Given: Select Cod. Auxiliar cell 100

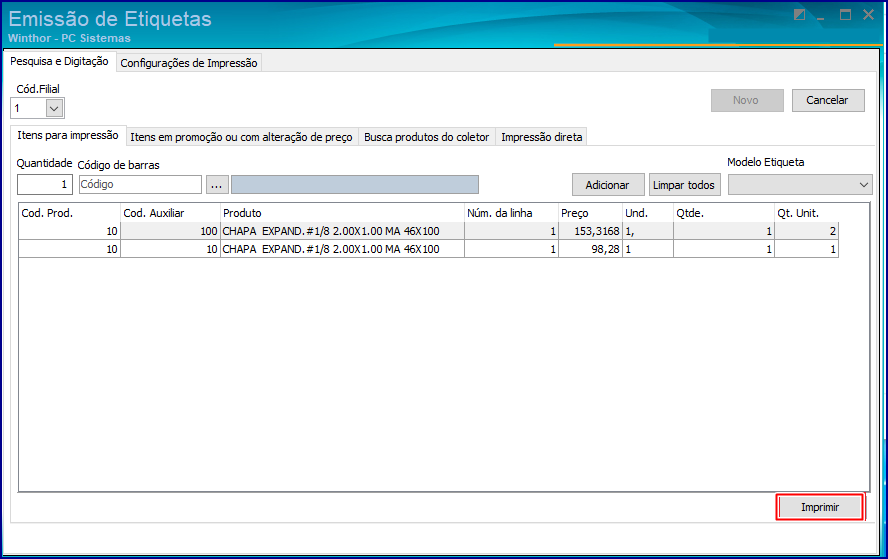Looking at the screenshot, I should click(170, 231).
